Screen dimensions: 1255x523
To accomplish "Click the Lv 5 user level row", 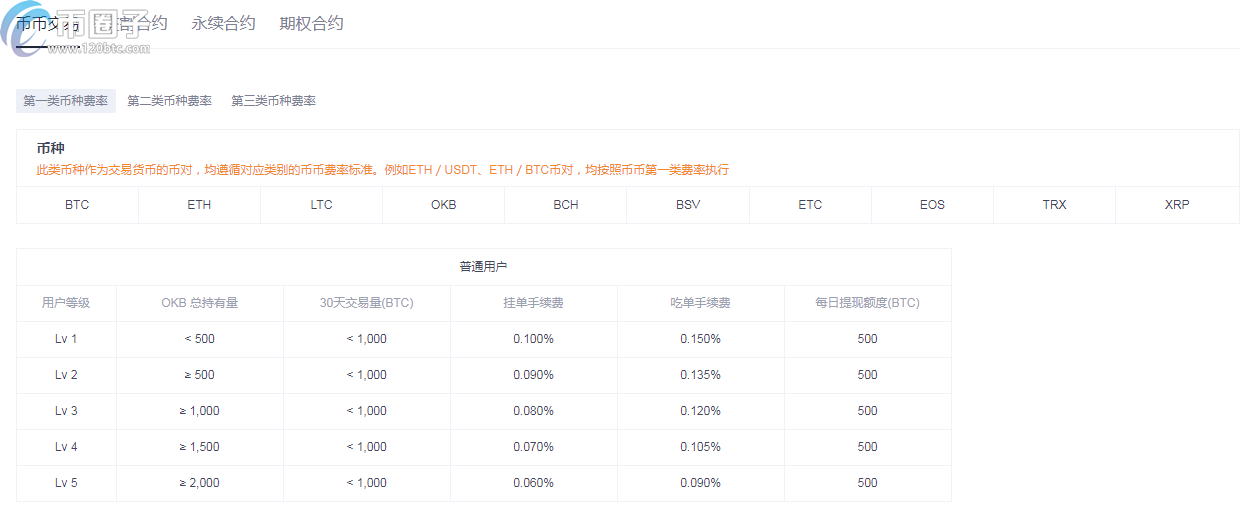I will [66, 483].
